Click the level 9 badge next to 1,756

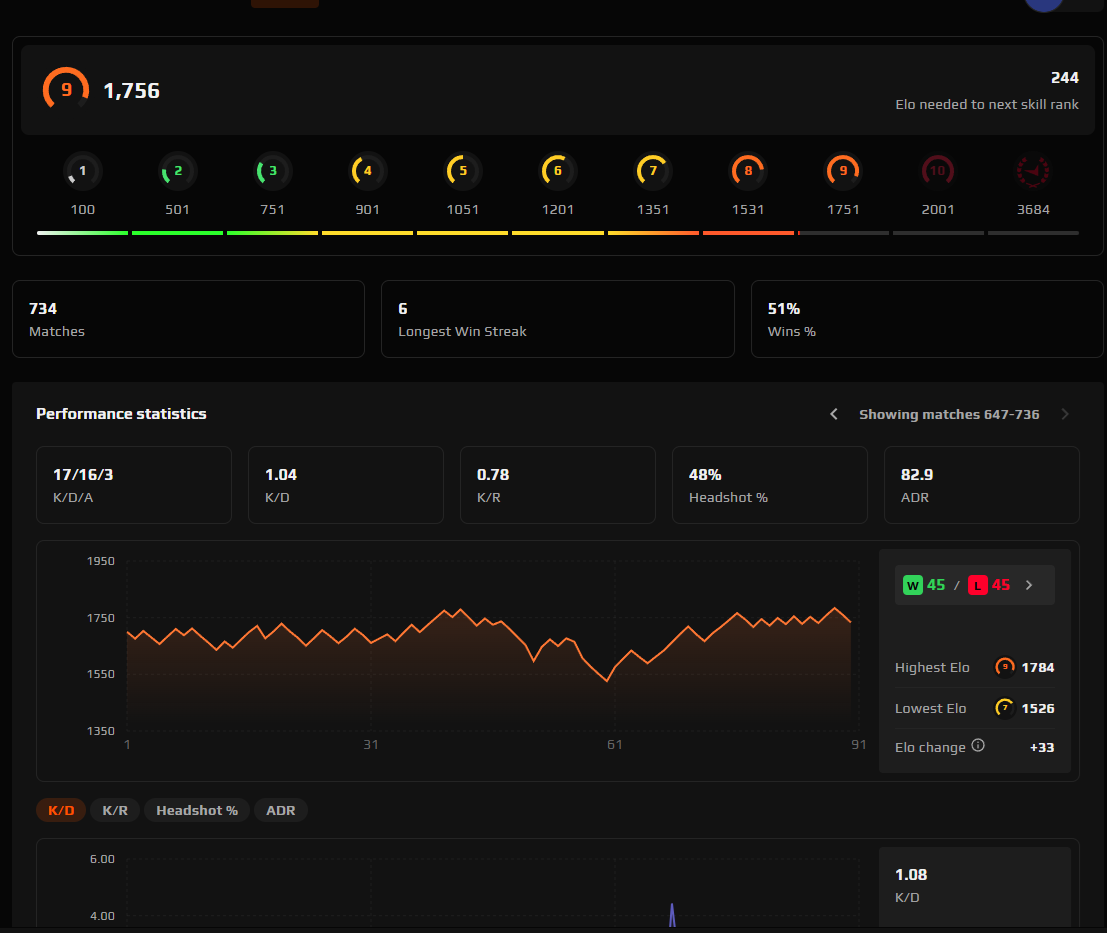coord(65,89)
